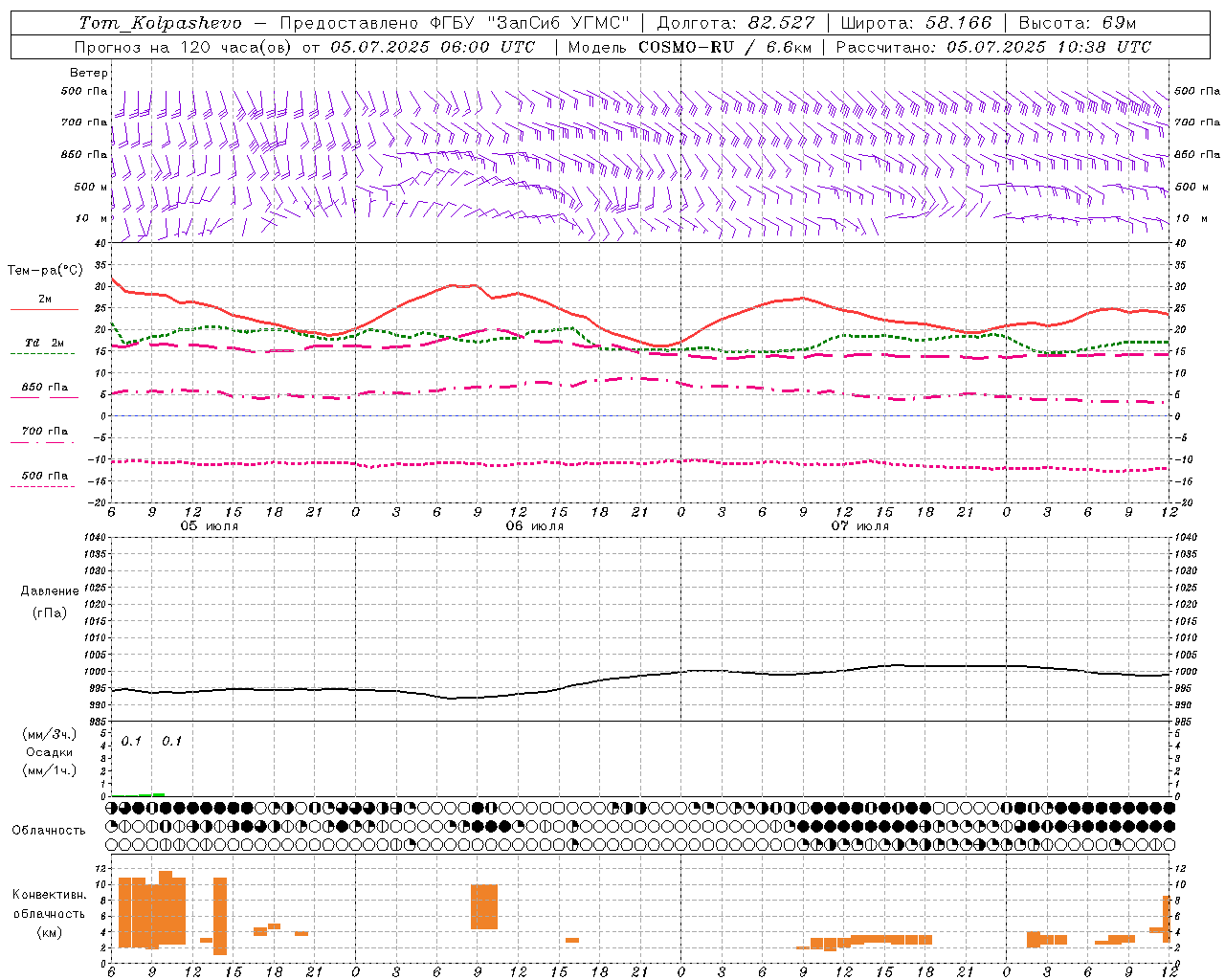Click the '850 гПа' temperature legend entry

[x=45, y=388]
